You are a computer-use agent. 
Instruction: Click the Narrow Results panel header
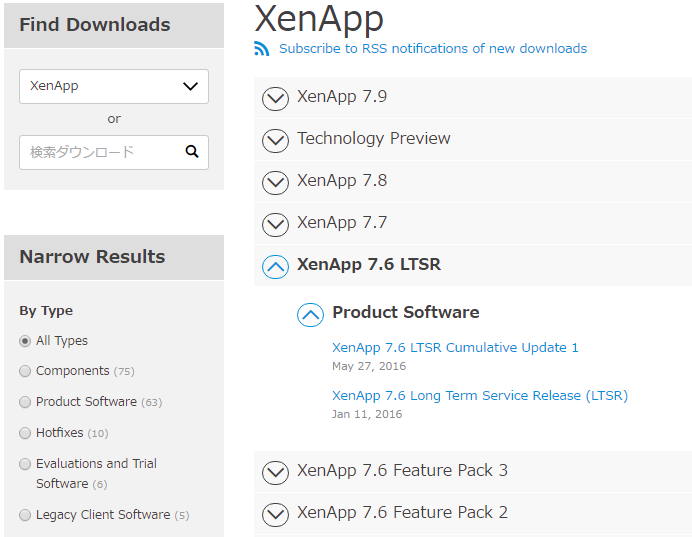click(x=114, y=257)
